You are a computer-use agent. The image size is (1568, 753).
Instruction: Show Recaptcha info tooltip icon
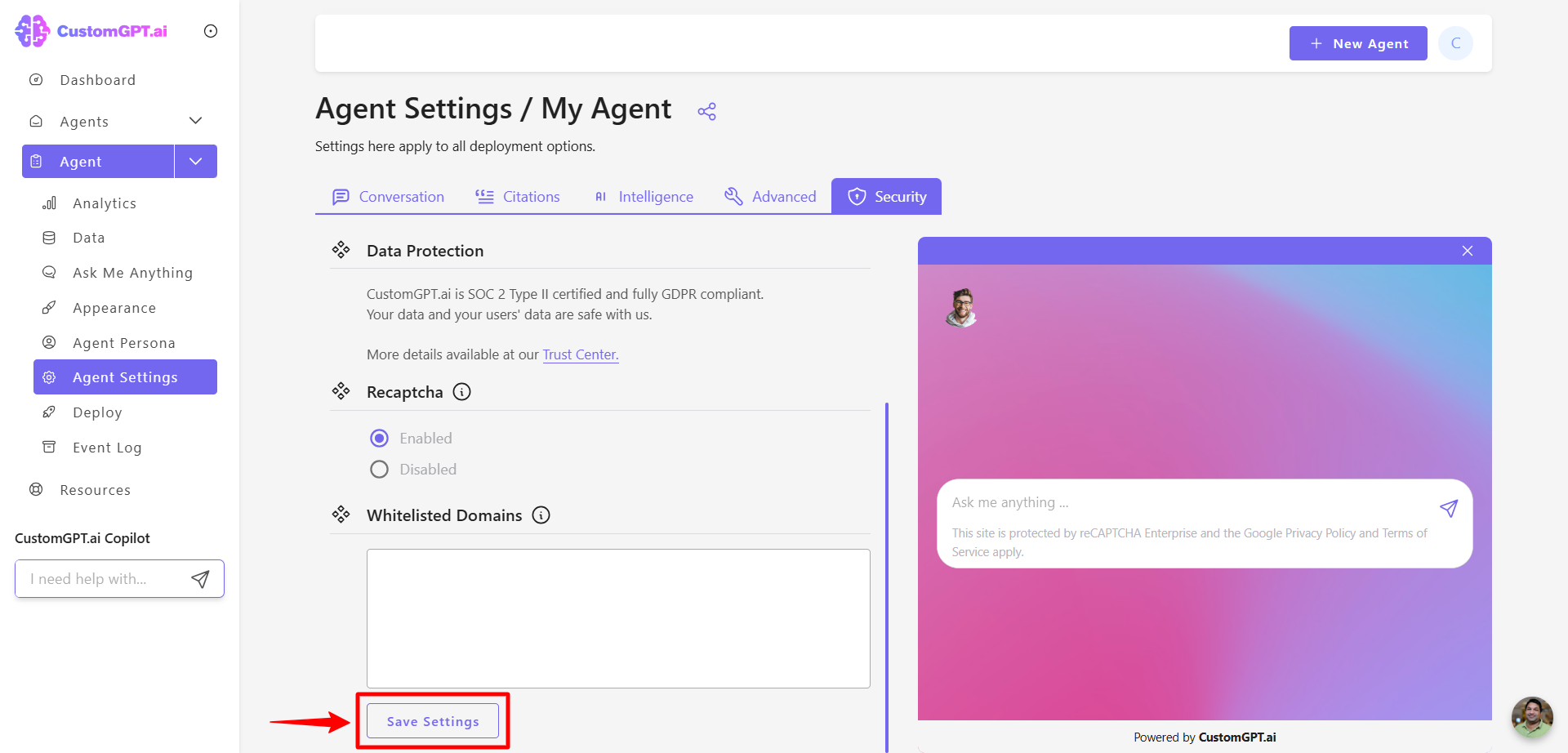click(462, 392)
